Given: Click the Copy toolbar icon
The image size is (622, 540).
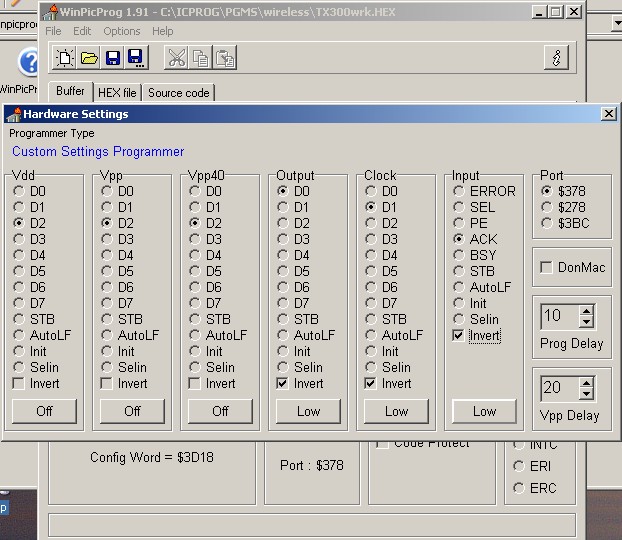Looking at the screenshot, I should pyautogui.click(x=200, y=58).
